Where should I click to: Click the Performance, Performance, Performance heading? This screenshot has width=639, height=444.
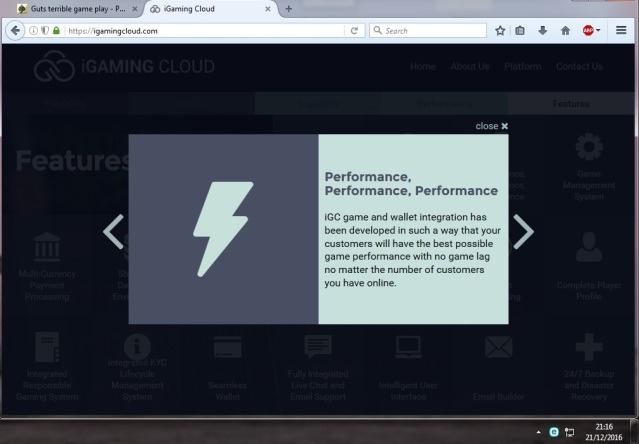click(x=411, y=184)
